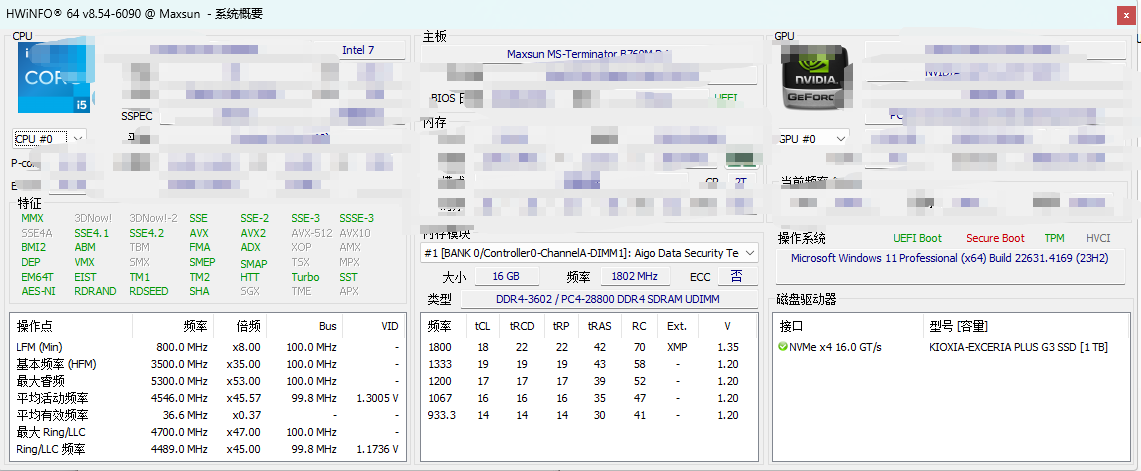Click the tCL column header in memory timings
Image resolution: width=1141 pixels, height=471 pixels.
(482, 326)
